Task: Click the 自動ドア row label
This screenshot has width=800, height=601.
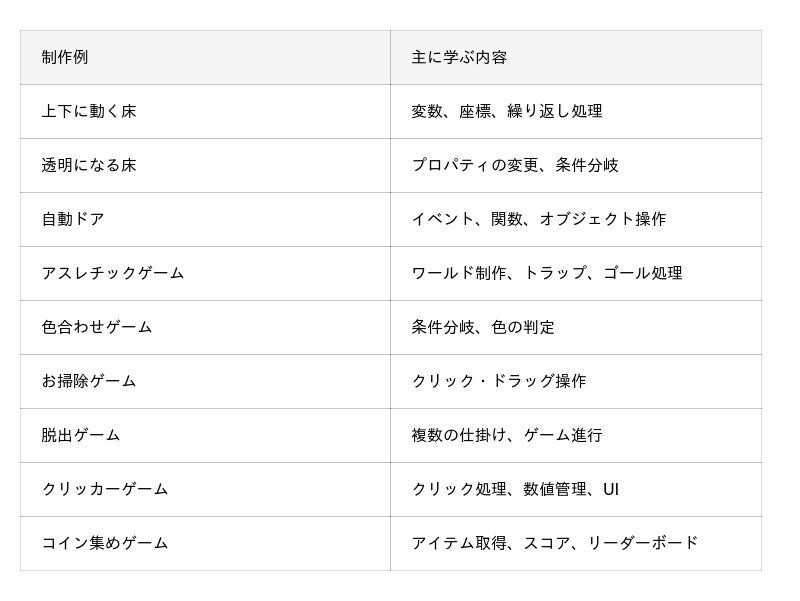Action: coord(205,219)
